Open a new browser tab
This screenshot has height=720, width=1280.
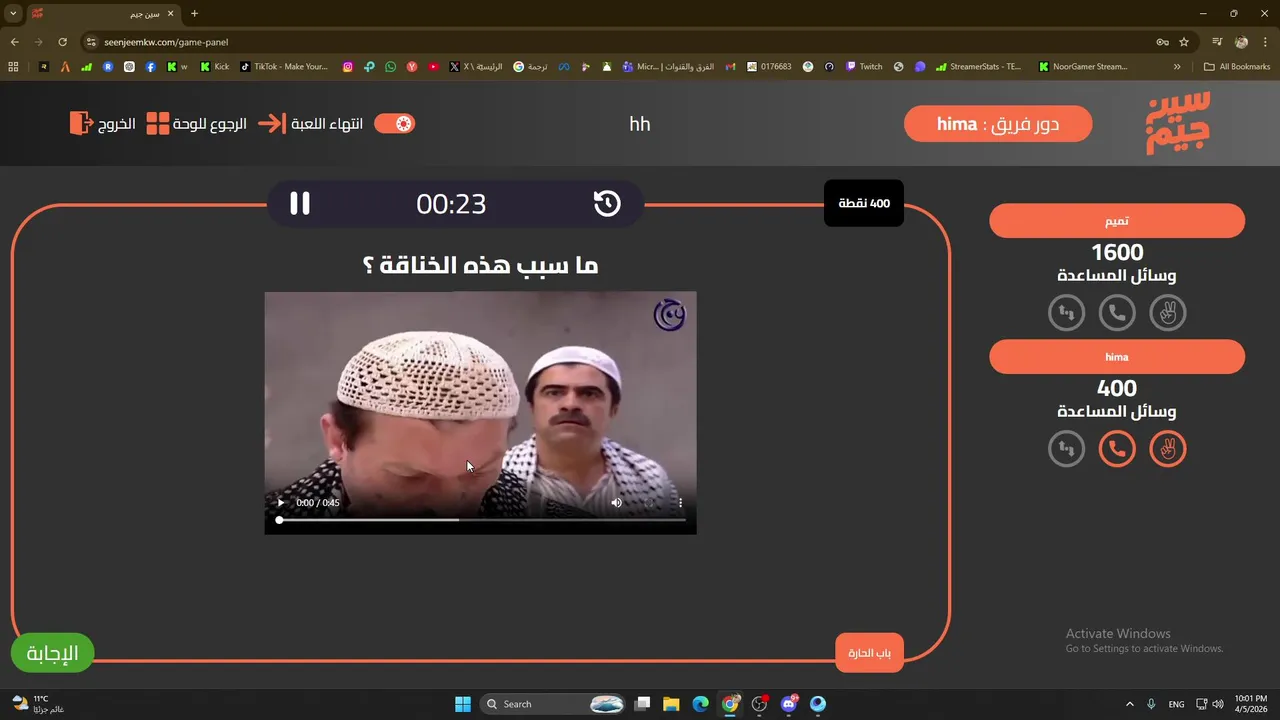(x=194, y=14)
